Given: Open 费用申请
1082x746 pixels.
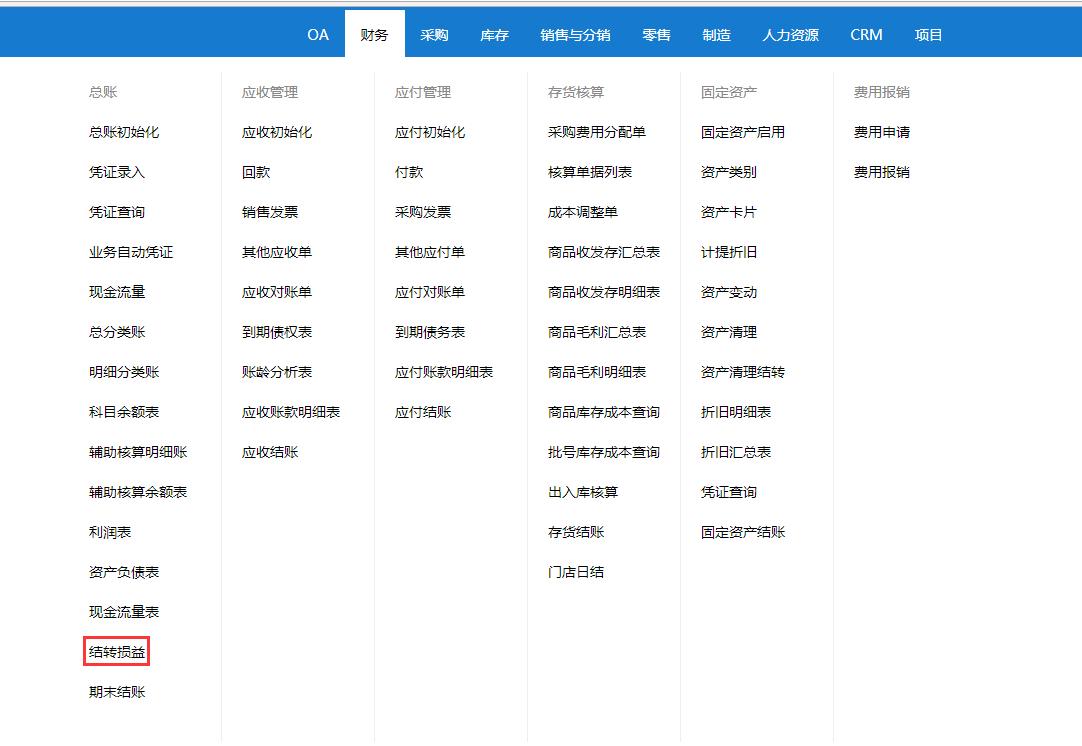Looking at the screenshot, I should coord(882,132).
